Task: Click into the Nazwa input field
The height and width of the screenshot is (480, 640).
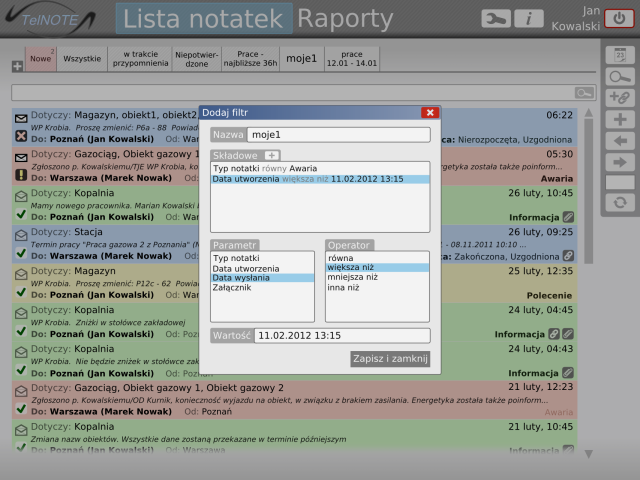Action: [339, 135]
